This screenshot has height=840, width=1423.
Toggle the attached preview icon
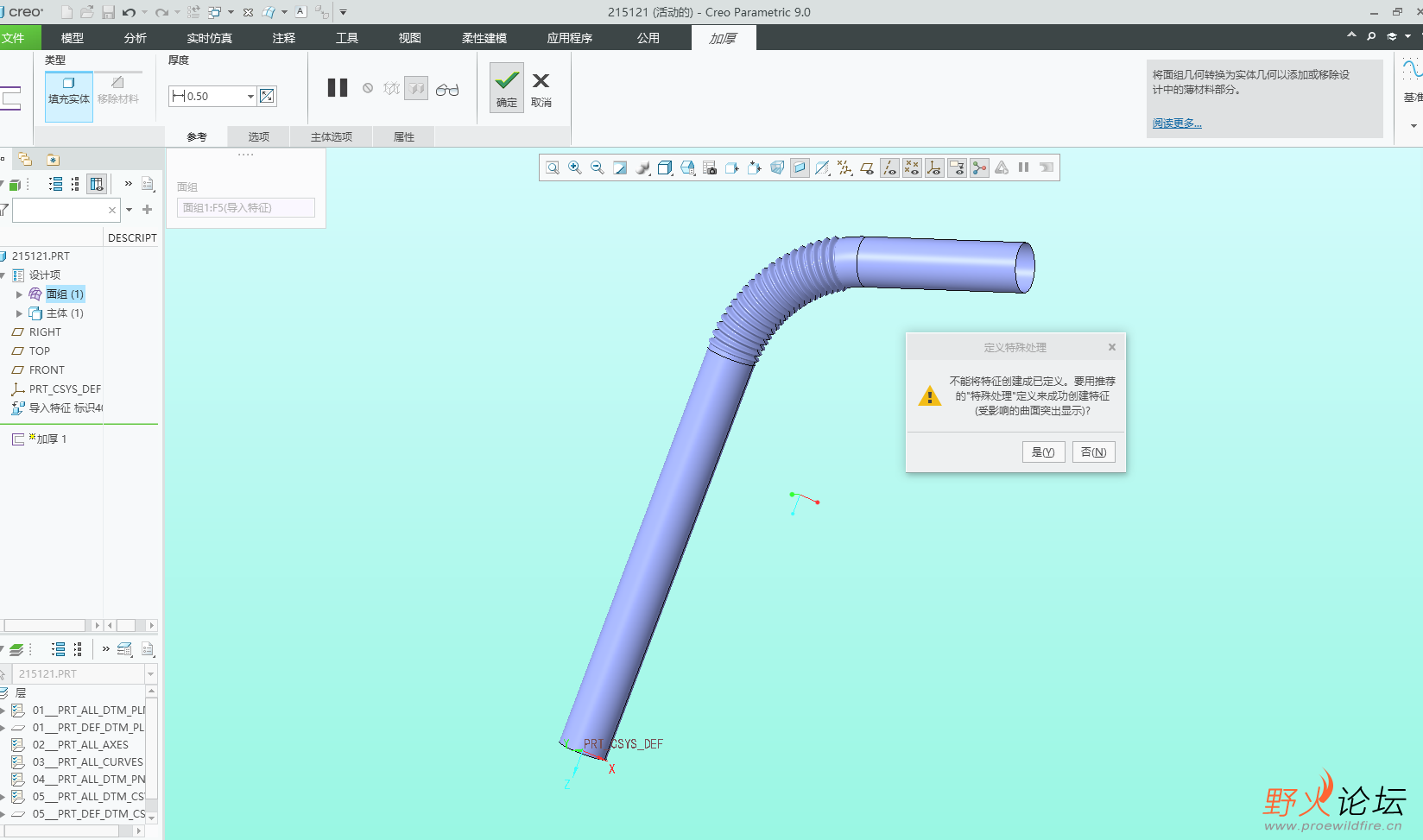coord(416,88)
